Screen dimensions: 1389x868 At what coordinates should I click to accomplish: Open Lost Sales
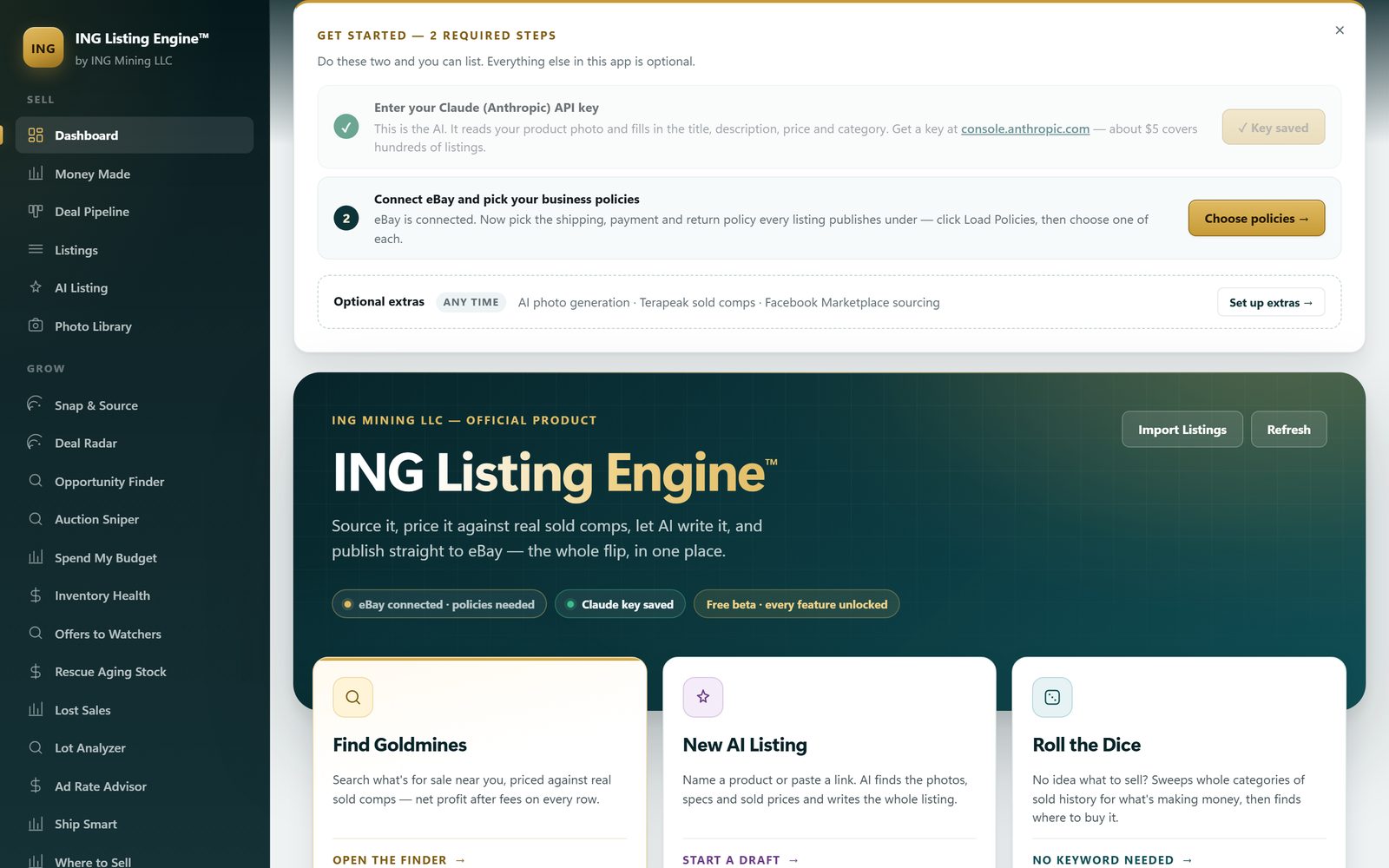click(135, 710)
